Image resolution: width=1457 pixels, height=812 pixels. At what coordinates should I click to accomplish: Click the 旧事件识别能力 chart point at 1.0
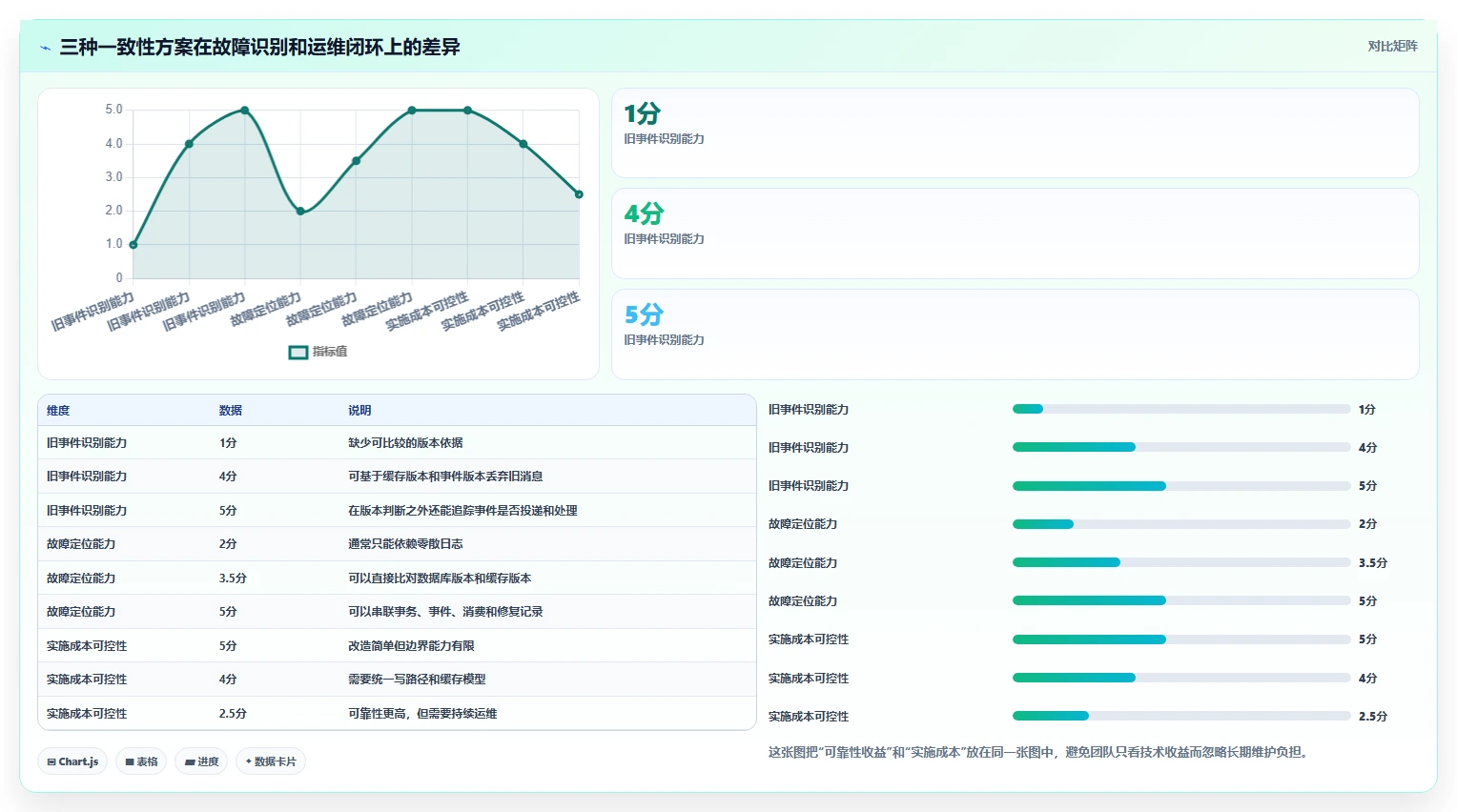point(133,245)
